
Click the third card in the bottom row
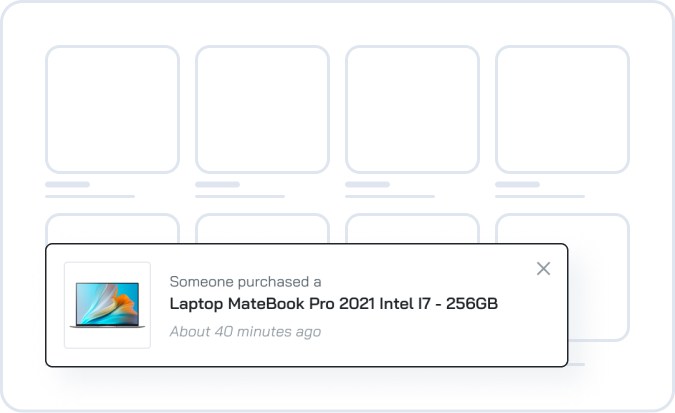[412, 228]
